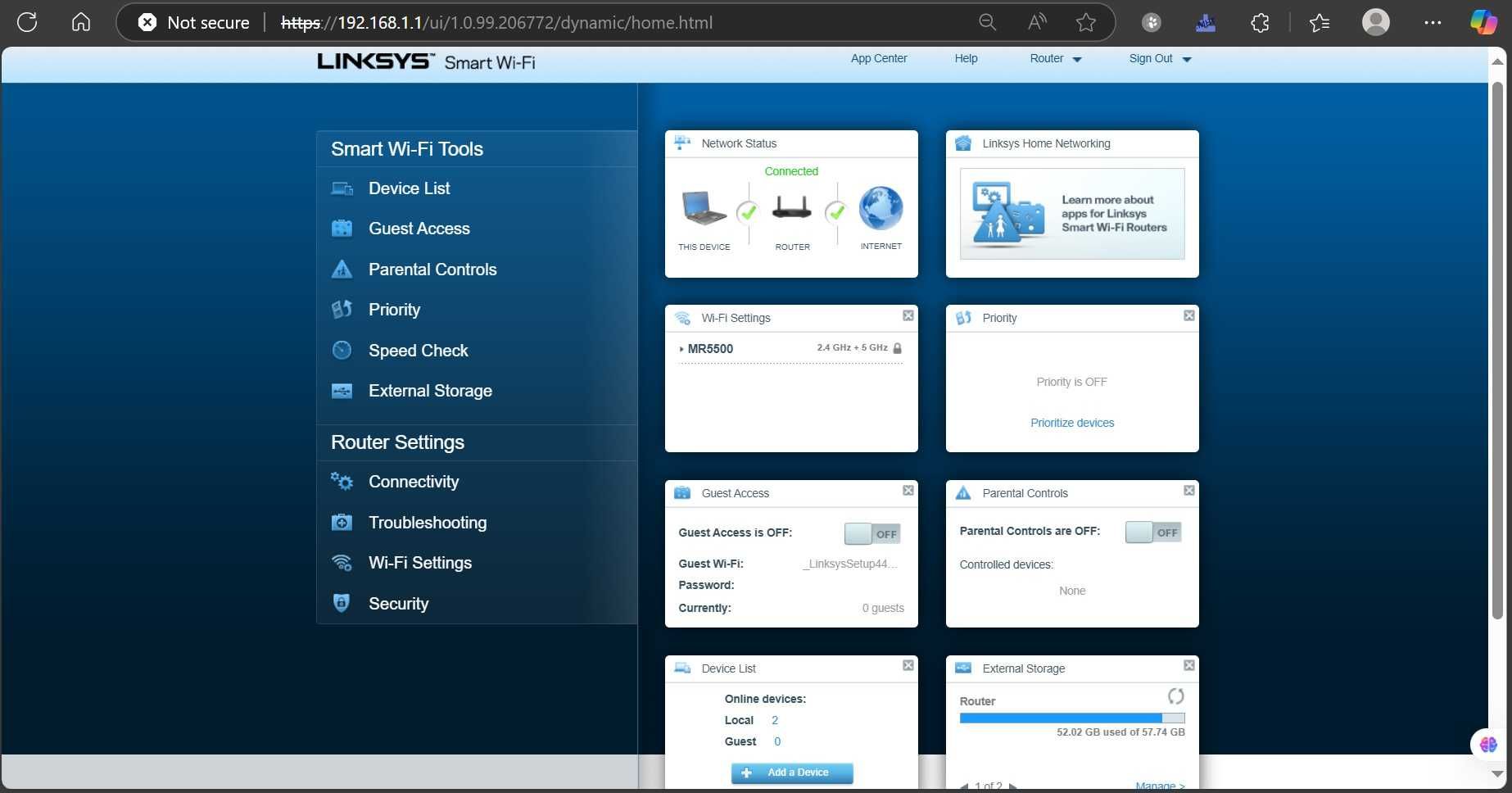Open the browser zoom control
This screenshot has height=793, width=1512.
point(988,22)
